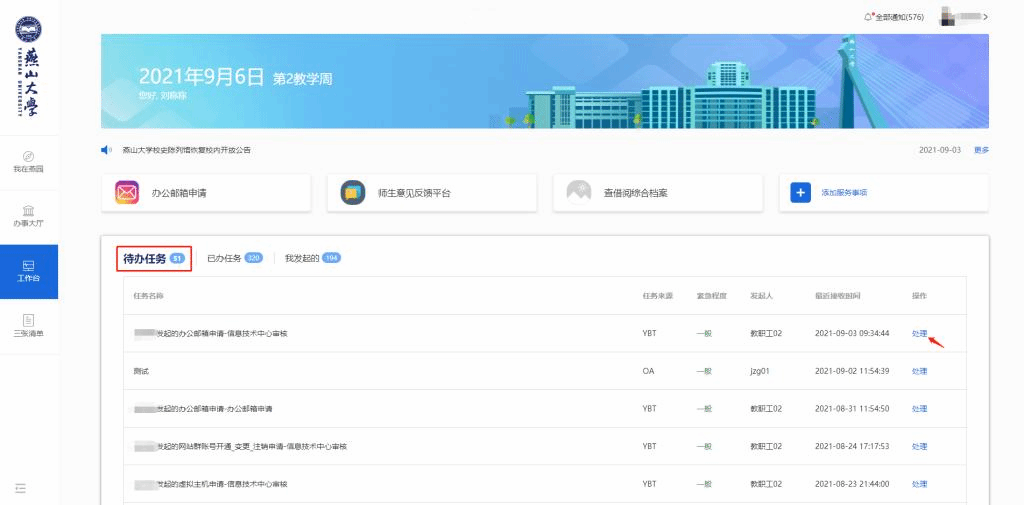Switch to 已办任务 tab
1024x505 pixels.
tap(224, 258)
